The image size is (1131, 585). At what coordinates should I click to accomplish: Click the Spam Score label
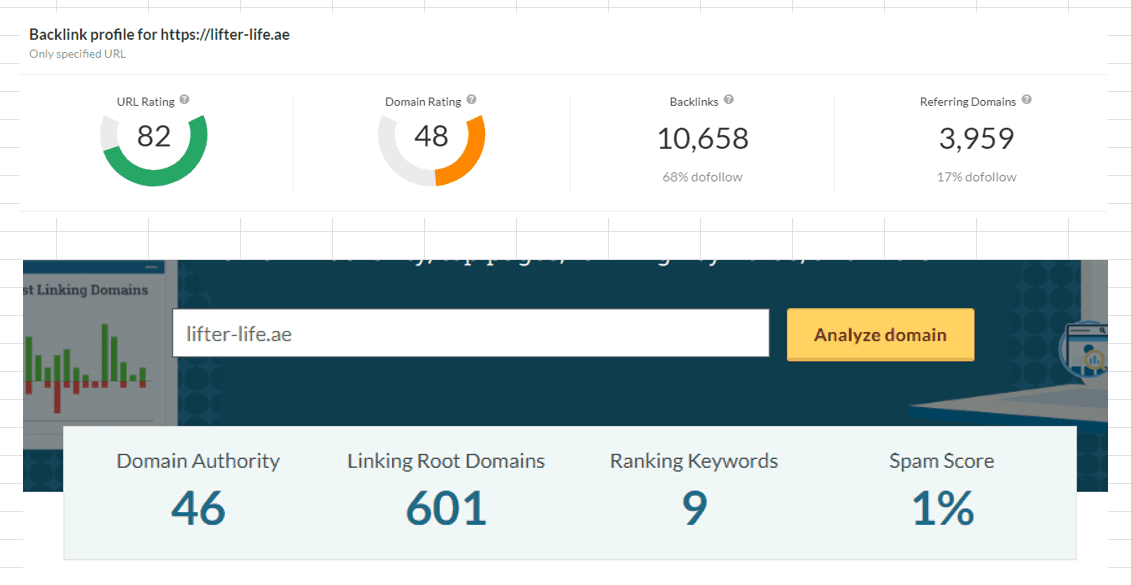click(x=942, y=461)
